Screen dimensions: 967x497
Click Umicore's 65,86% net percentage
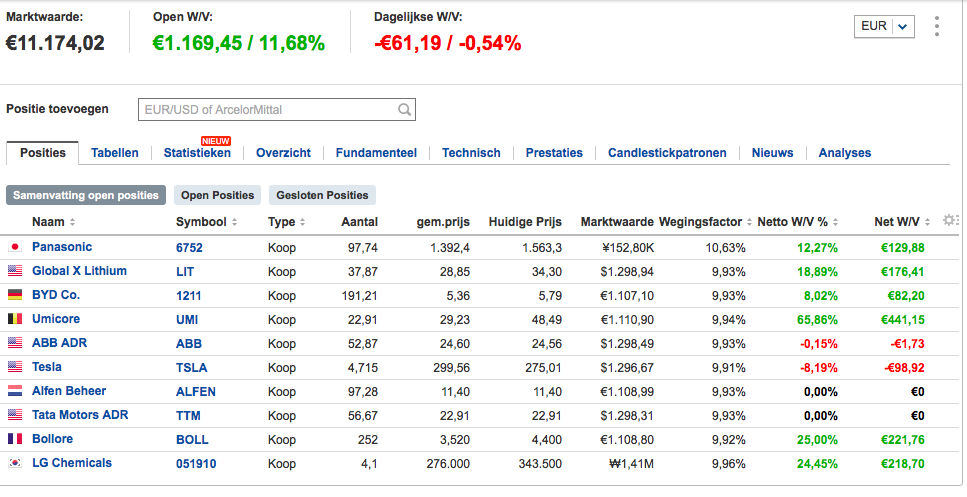pos(817,320)
